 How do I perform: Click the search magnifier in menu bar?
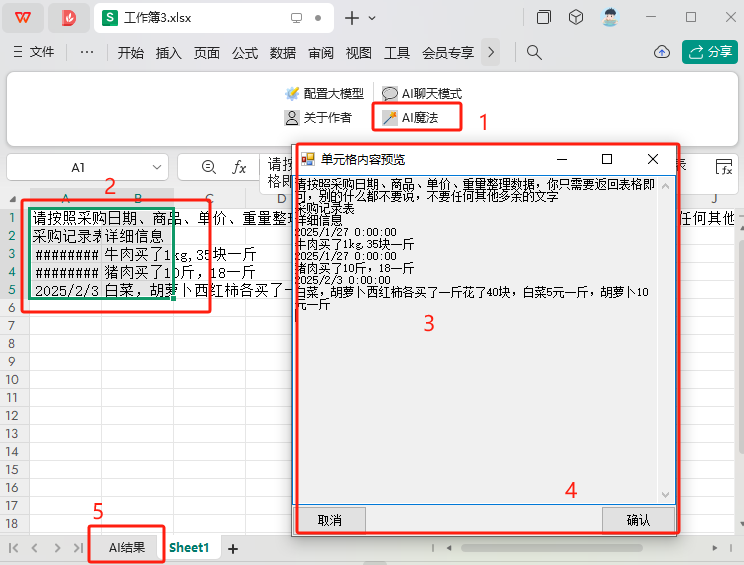pyautogui.click(x=534, y=52)
